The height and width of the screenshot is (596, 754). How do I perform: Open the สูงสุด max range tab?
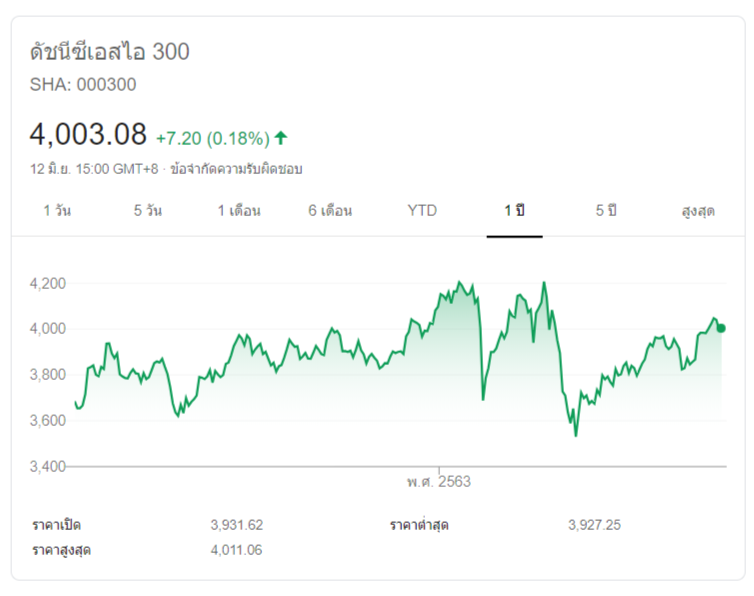tap(698, 211)
